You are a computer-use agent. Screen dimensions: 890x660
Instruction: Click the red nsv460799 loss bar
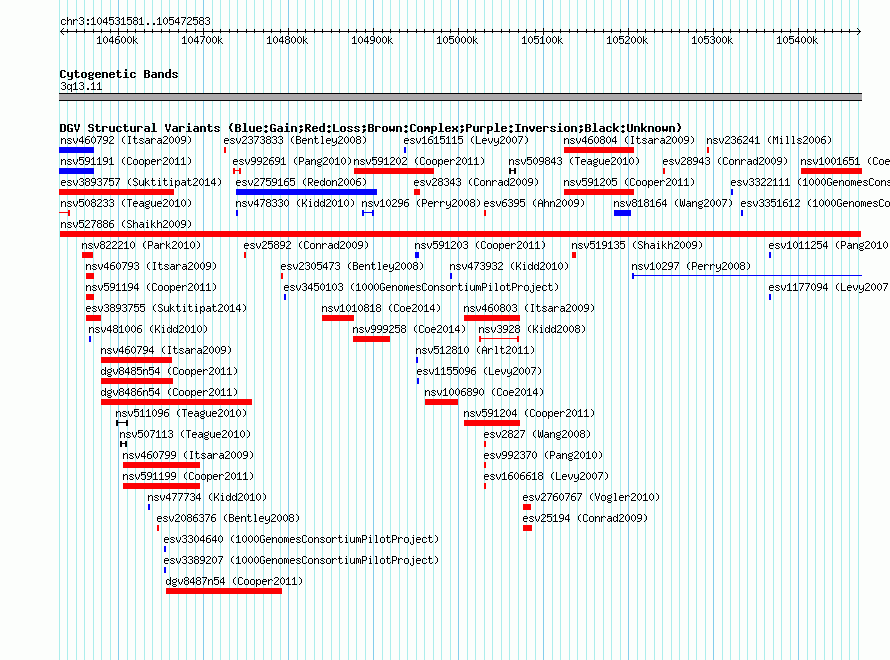click(161, 465)
